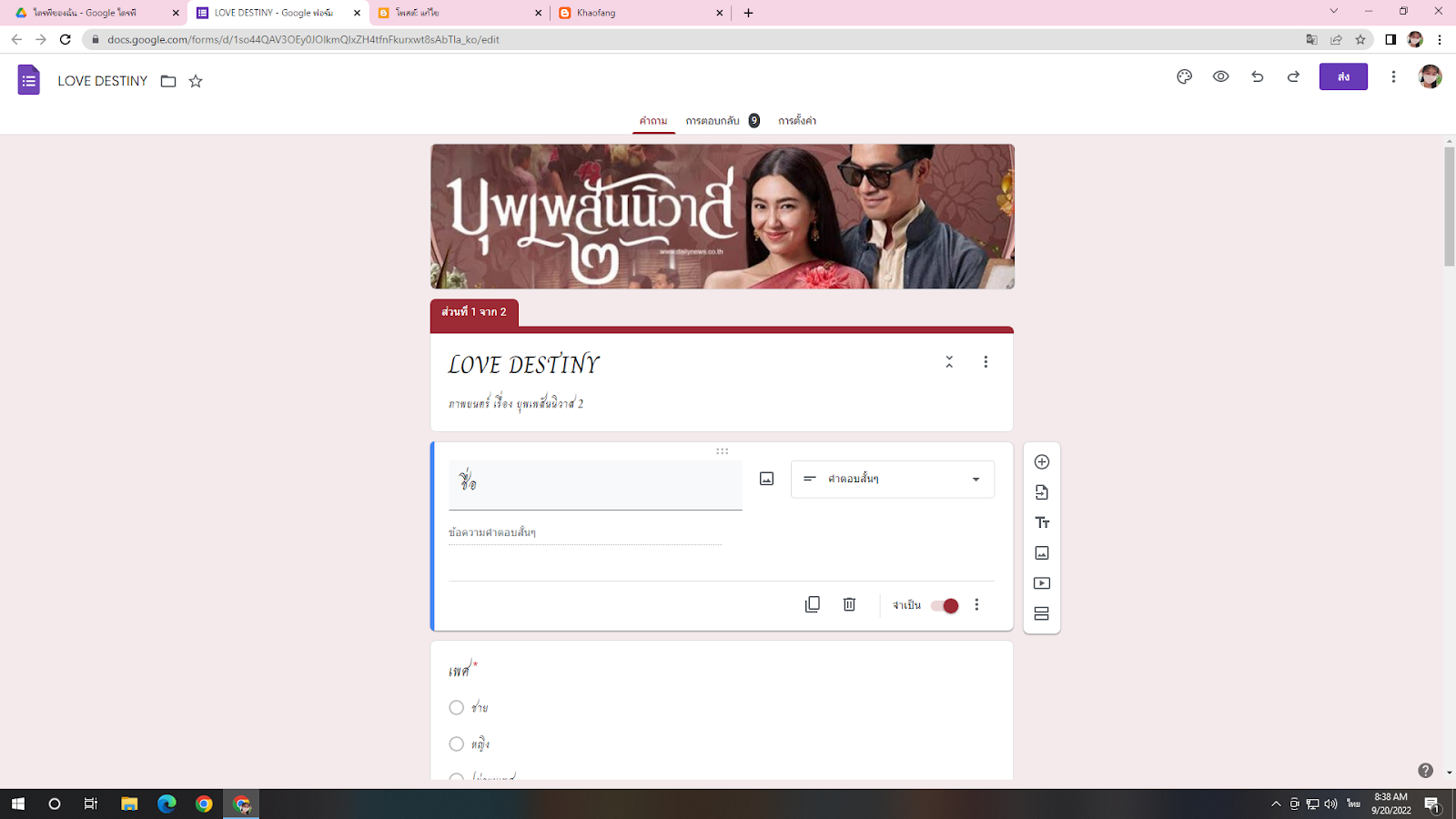
Task: Open the browser side panel
Action: click(1390, 39)
